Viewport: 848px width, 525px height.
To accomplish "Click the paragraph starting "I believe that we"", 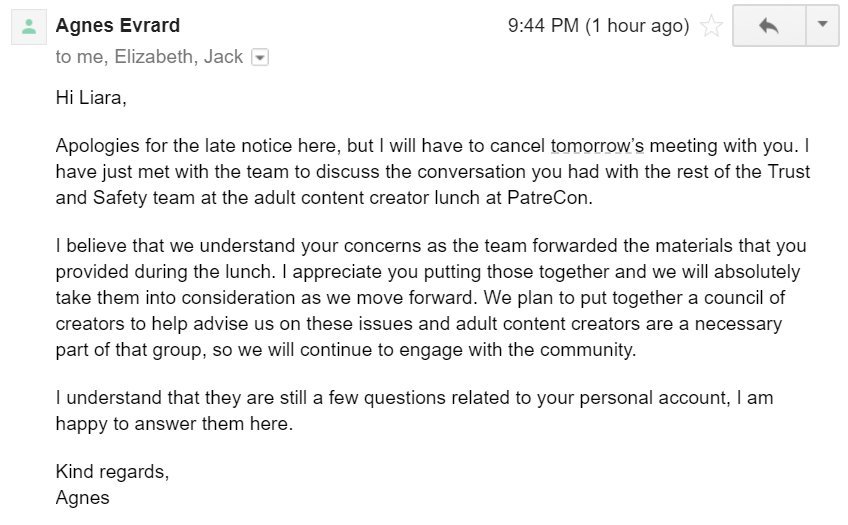I will click(x=432, y=298).
